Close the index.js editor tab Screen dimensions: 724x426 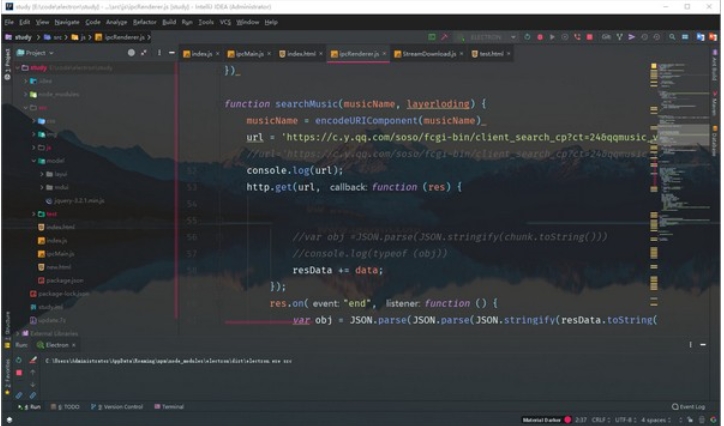pyautogui.click(x=217, y=54)
